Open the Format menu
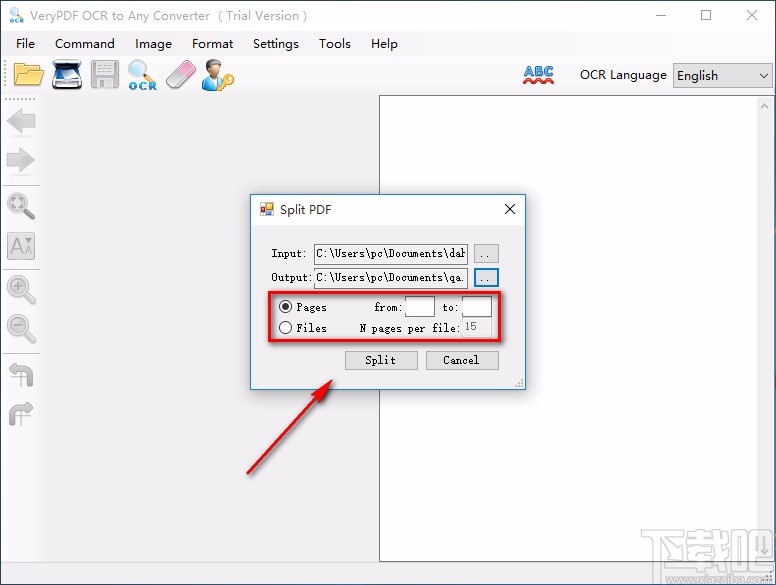The image size is (776, 585). (212, 44)
